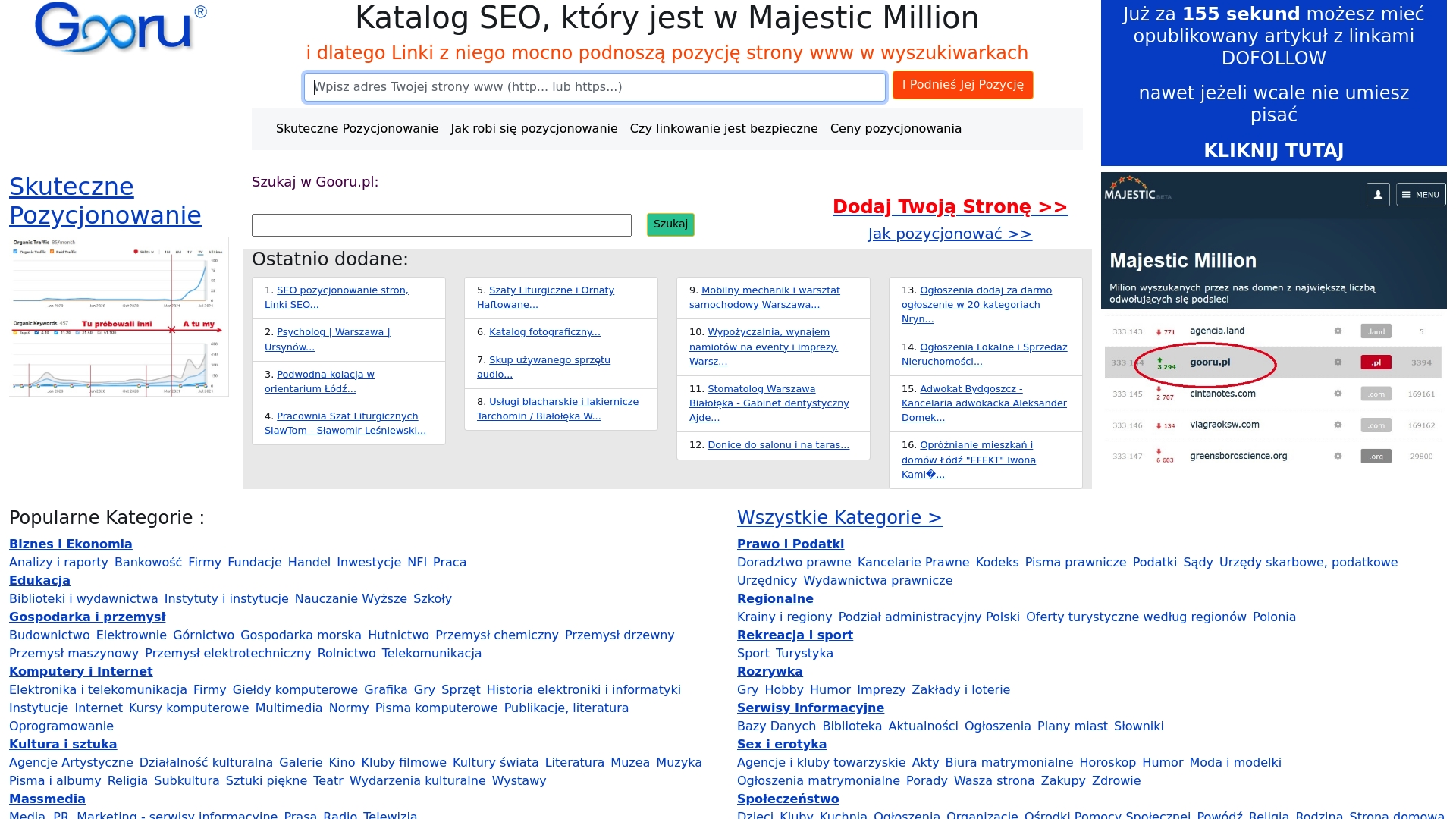This screenshot has height=819, width=1456.
Task: Open the Majestic MENU hamburger button
Action: pos(1420,195)
